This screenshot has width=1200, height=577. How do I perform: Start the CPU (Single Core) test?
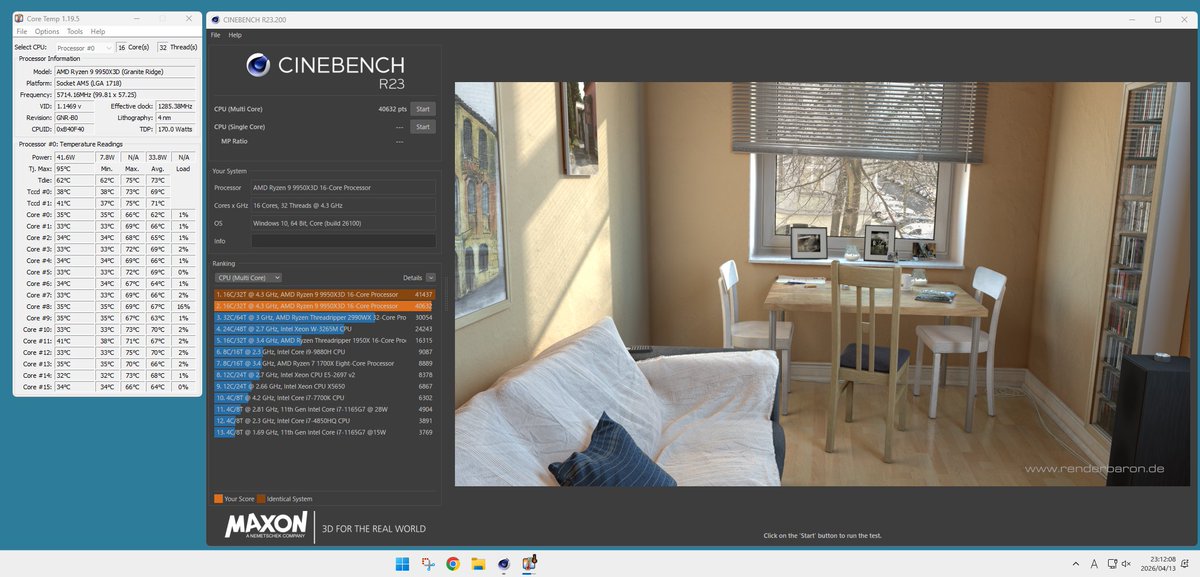tap(422, 127)
